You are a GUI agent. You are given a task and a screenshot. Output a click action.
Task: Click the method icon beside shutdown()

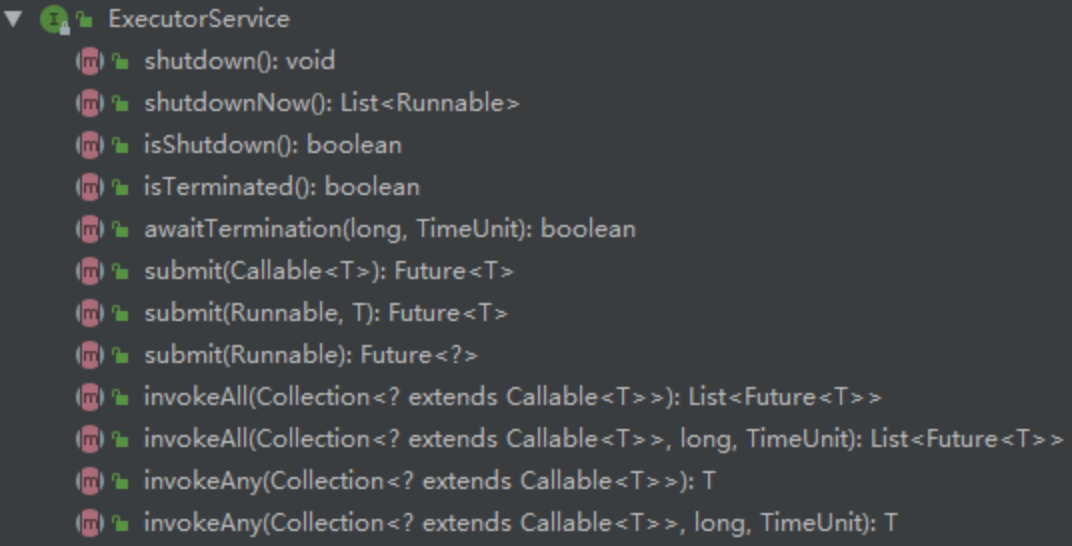90,61
